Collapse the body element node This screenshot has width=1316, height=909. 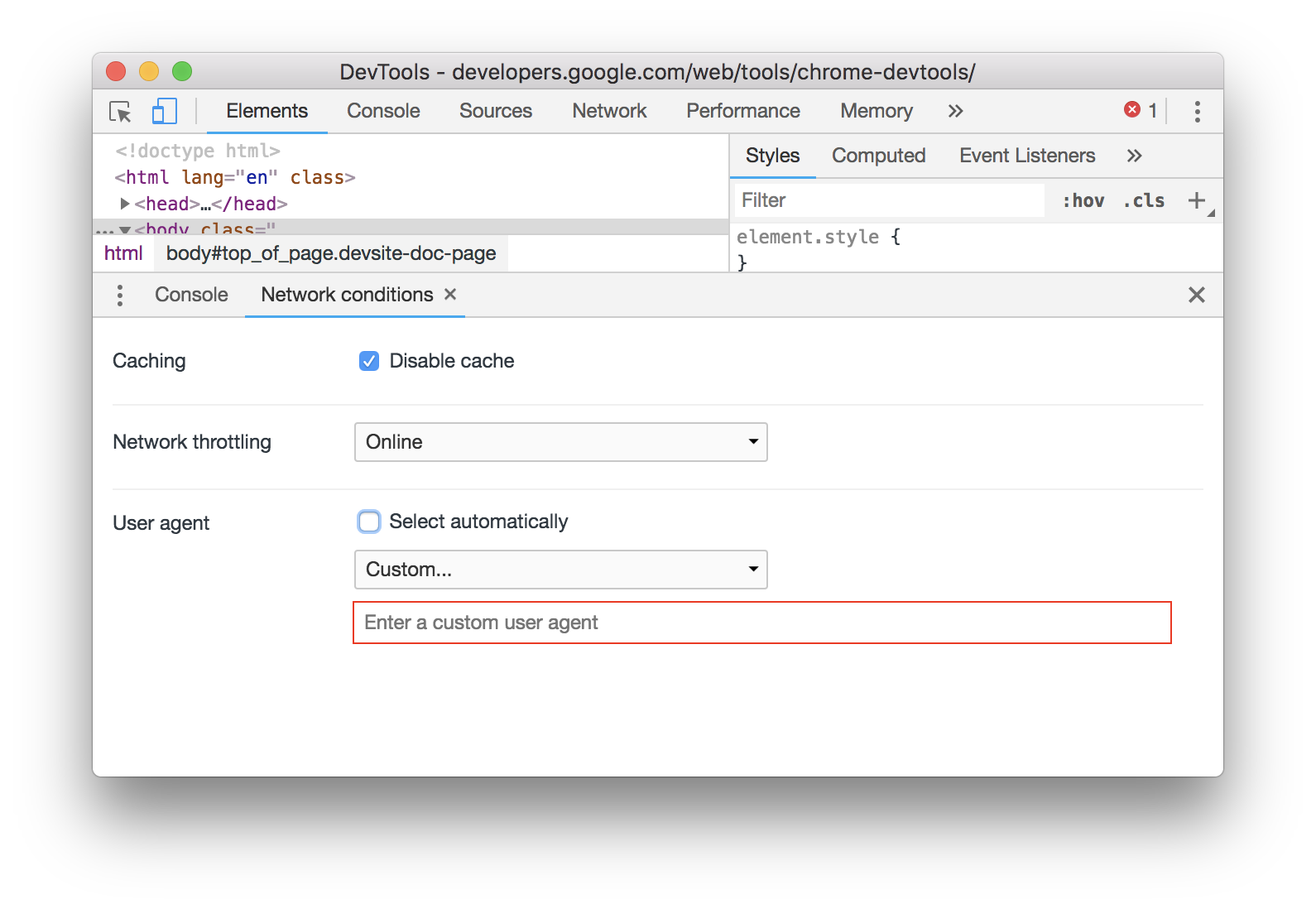(x=125, y=229)
